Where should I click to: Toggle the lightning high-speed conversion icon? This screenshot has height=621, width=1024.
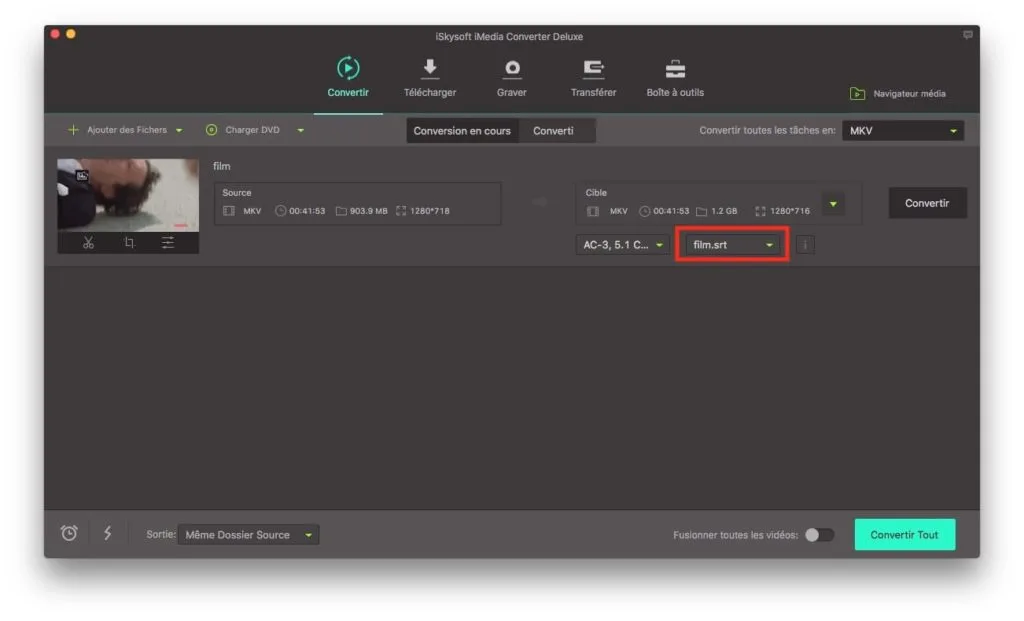click(x=107, y=533)
